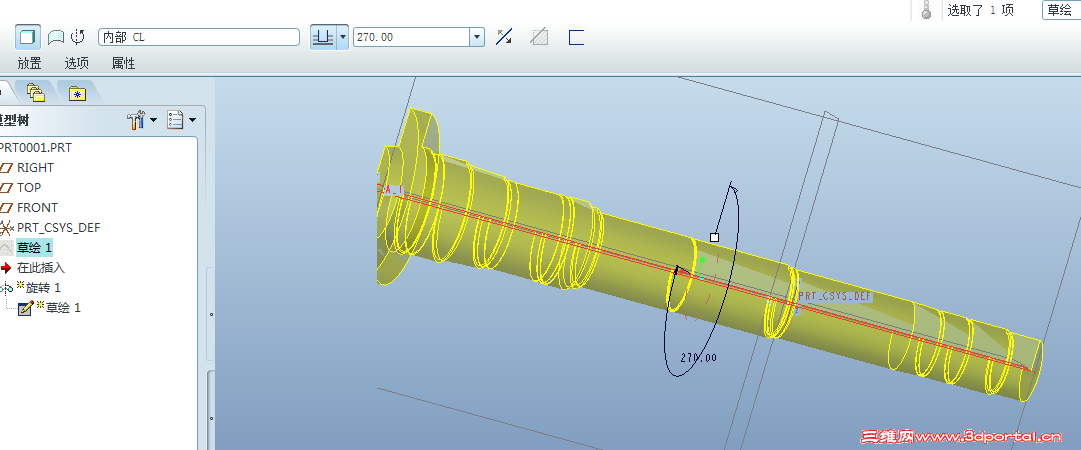The width and height of the screenshot is (1081, 450).
Task: Click the TOP datum plane icon
Action: point(6,187)
